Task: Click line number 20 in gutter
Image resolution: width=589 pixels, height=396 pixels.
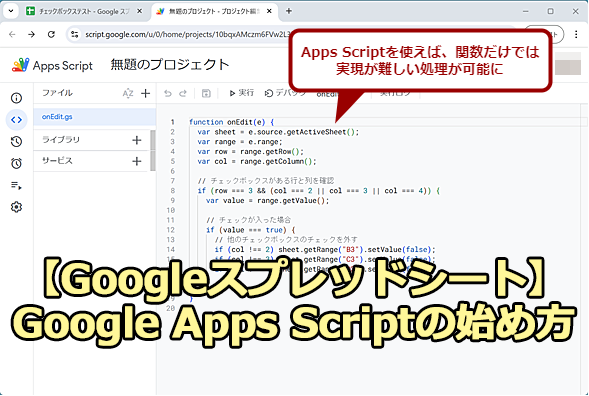Action: [170, 308]
